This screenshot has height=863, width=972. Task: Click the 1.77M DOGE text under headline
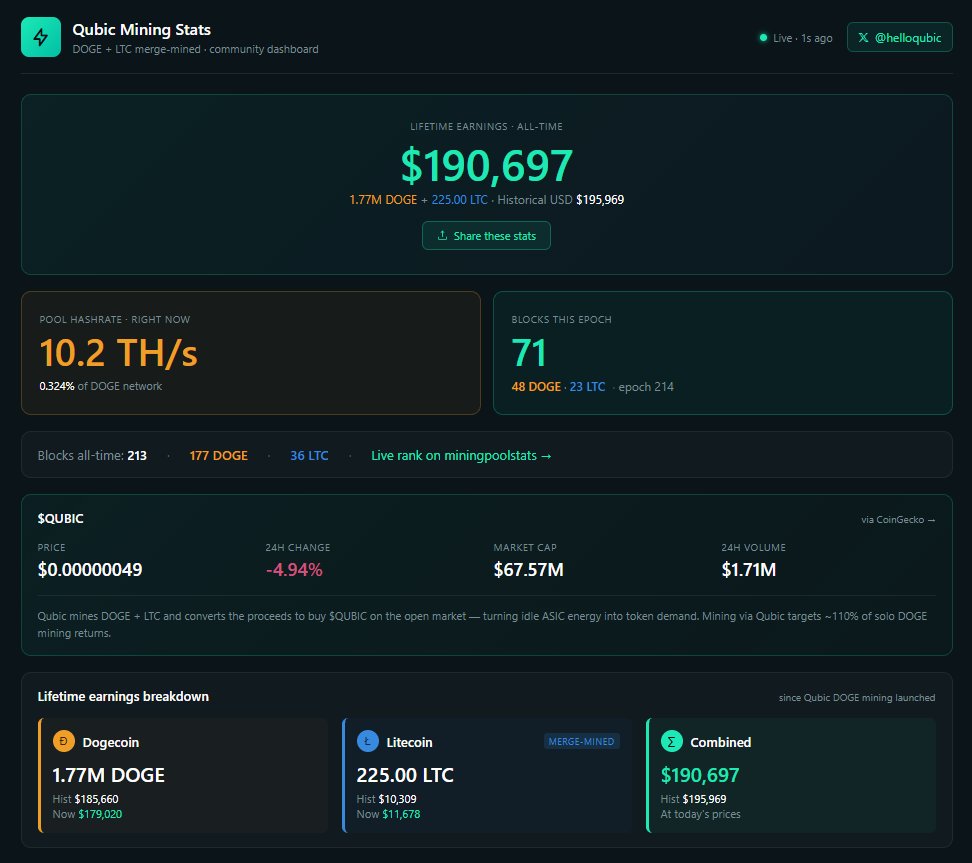pos(383,200)
